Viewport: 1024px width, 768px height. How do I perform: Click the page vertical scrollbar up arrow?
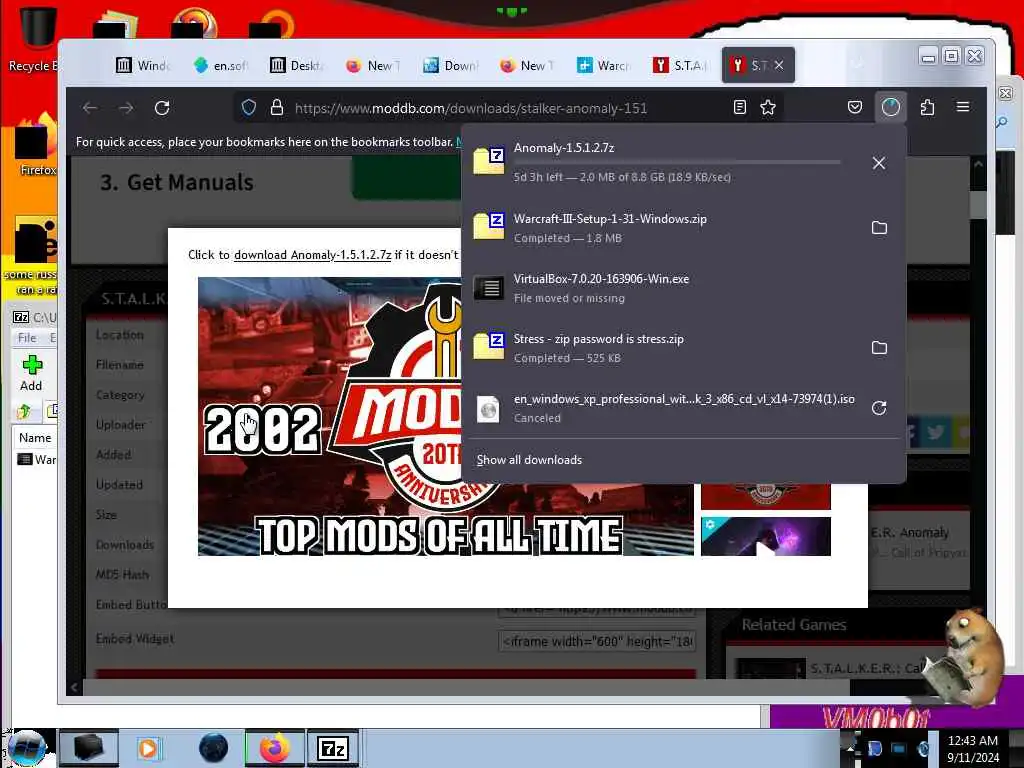pyautogui.click(x=978, y=164)
